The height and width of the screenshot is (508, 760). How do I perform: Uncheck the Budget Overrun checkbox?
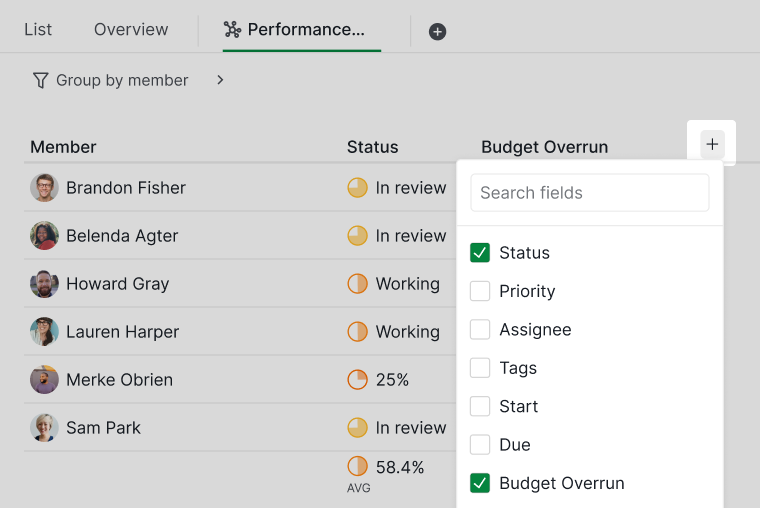[x=480, y=483]
